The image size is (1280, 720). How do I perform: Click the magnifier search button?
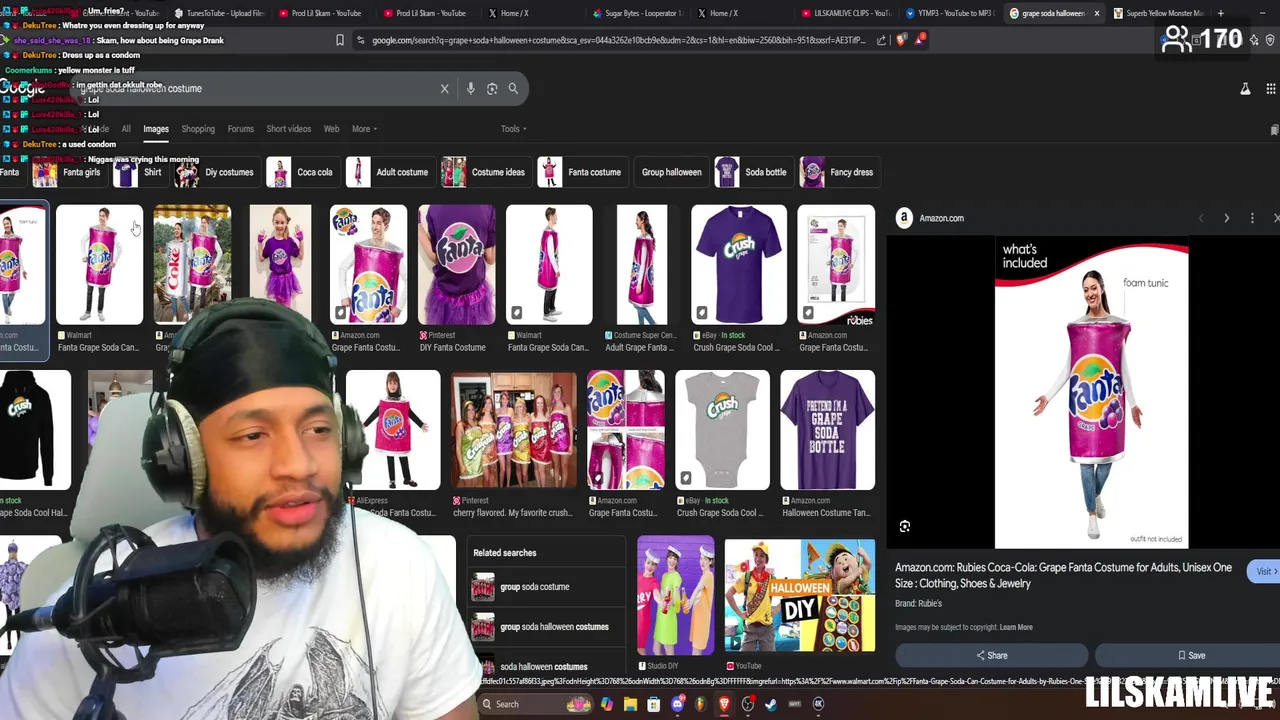click(x=513, y=89)
